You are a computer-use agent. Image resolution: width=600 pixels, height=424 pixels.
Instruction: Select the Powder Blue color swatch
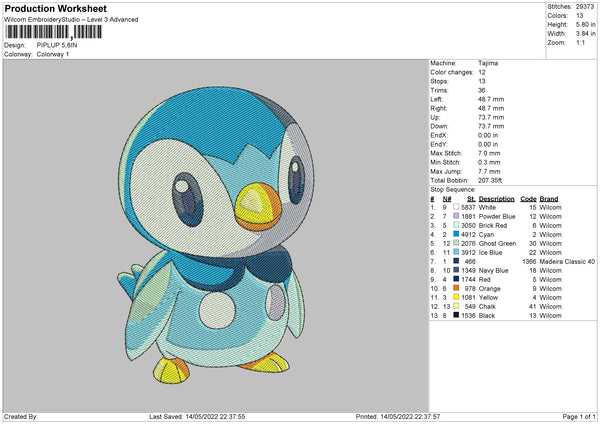tap(456, 216)
